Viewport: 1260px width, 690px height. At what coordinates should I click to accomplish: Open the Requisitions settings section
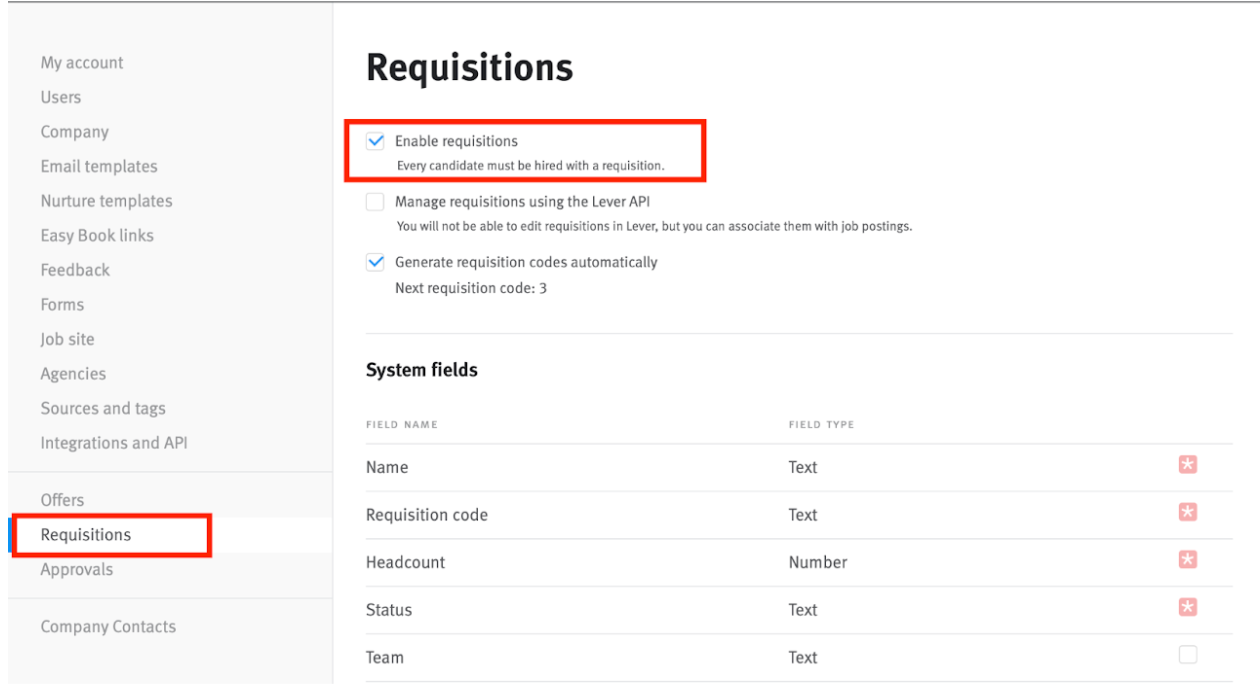pos(85,535)
